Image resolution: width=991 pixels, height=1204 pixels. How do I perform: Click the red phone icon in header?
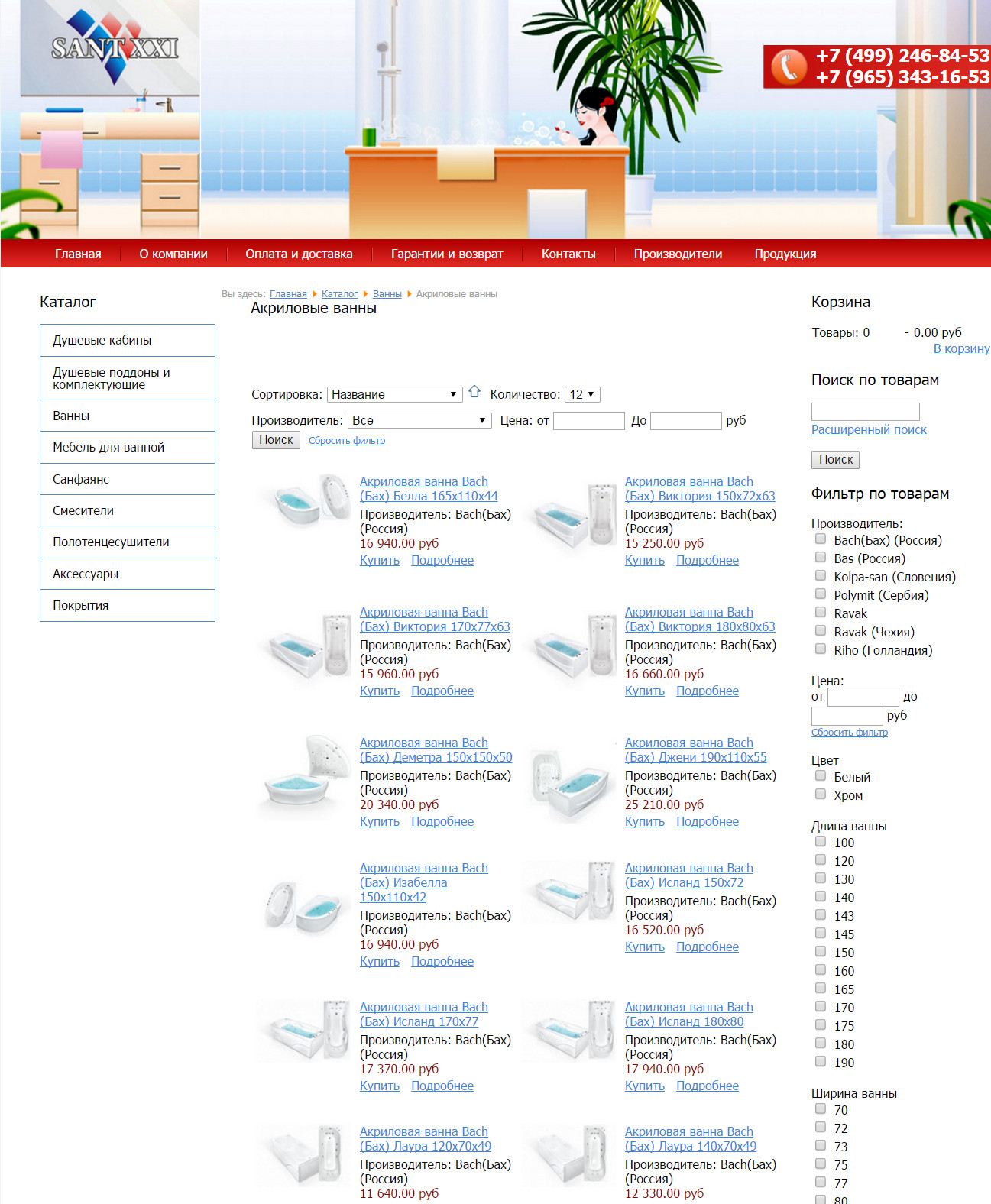[788, 66]
